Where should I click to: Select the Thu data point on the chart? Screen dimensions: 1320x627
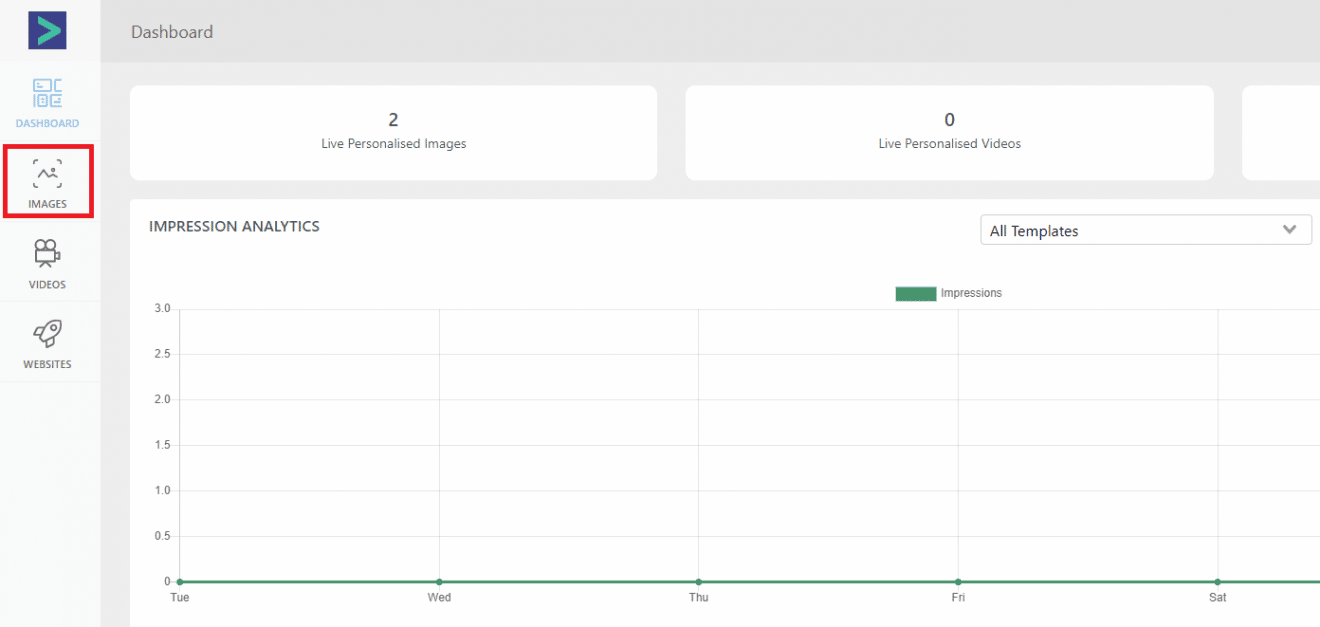698,581
